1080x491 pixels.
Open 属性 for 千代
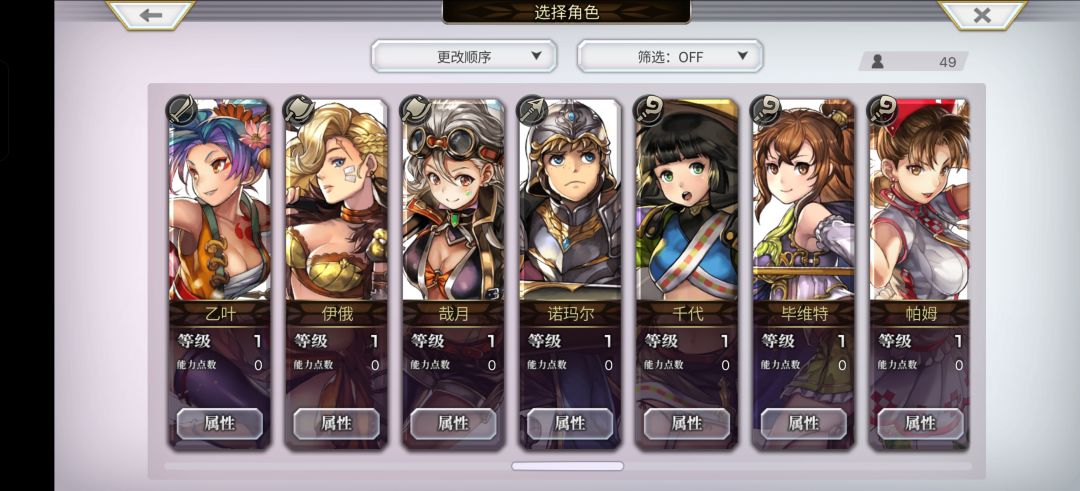687,423
